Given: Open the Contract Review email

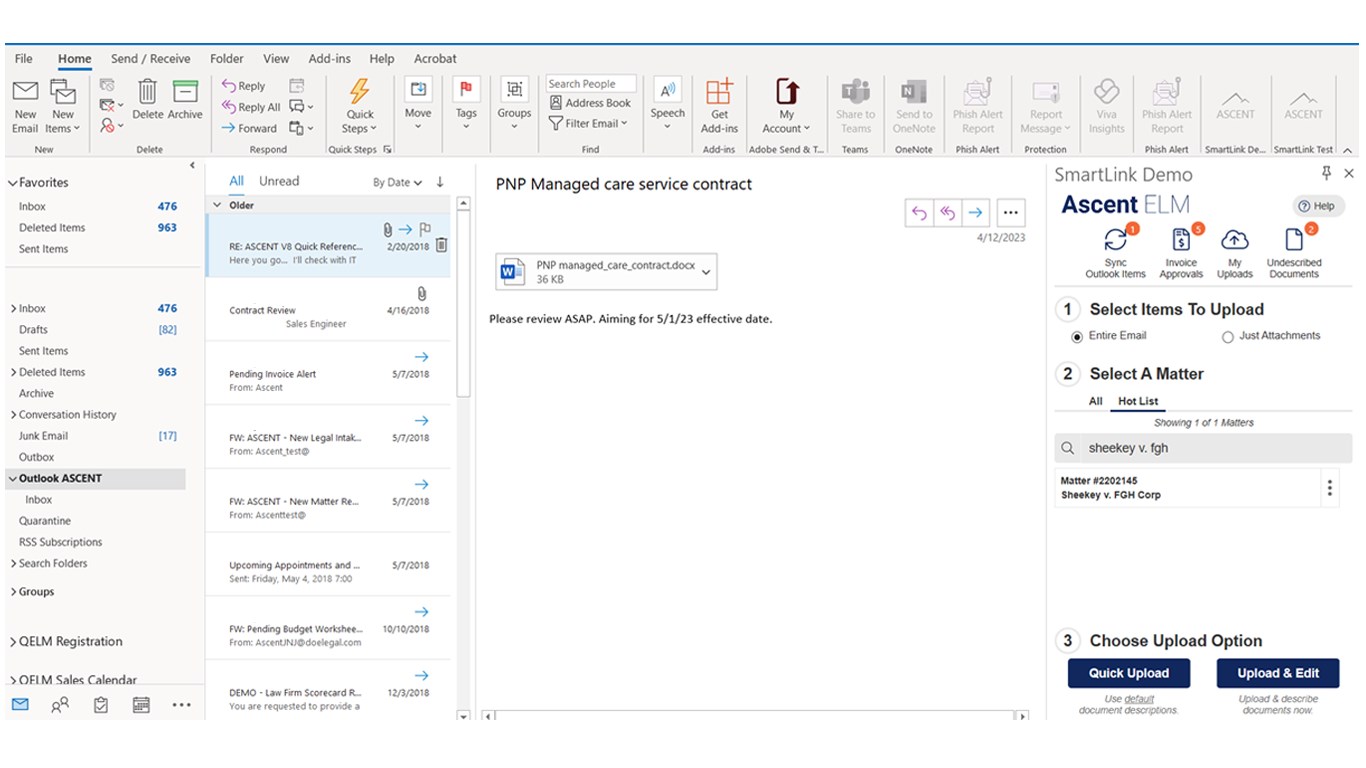Looking at the screenshot, I should pos(328,309).
